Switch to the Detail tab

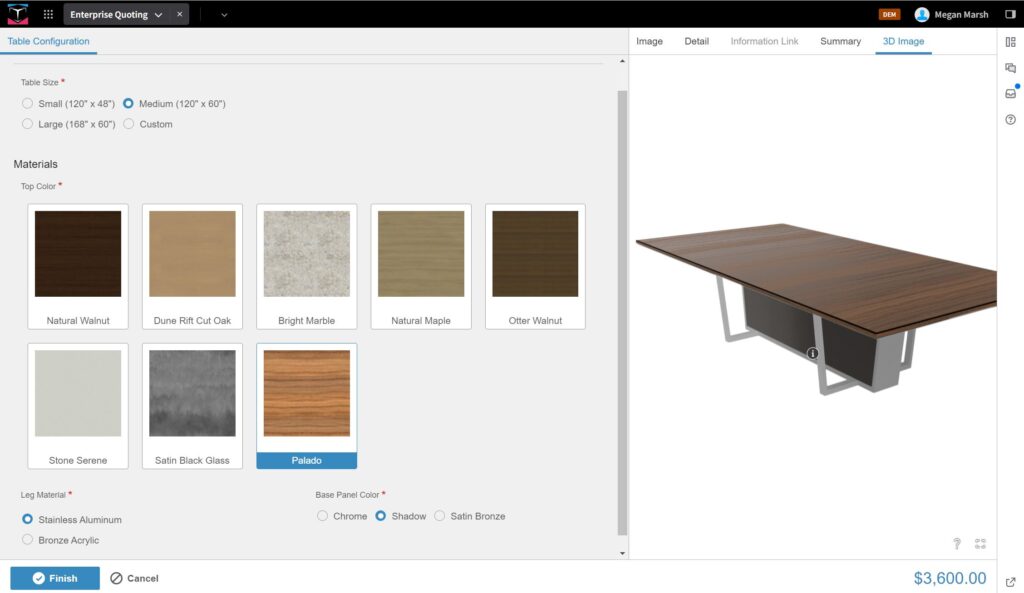pyautogui.click(x=696, y=41)
